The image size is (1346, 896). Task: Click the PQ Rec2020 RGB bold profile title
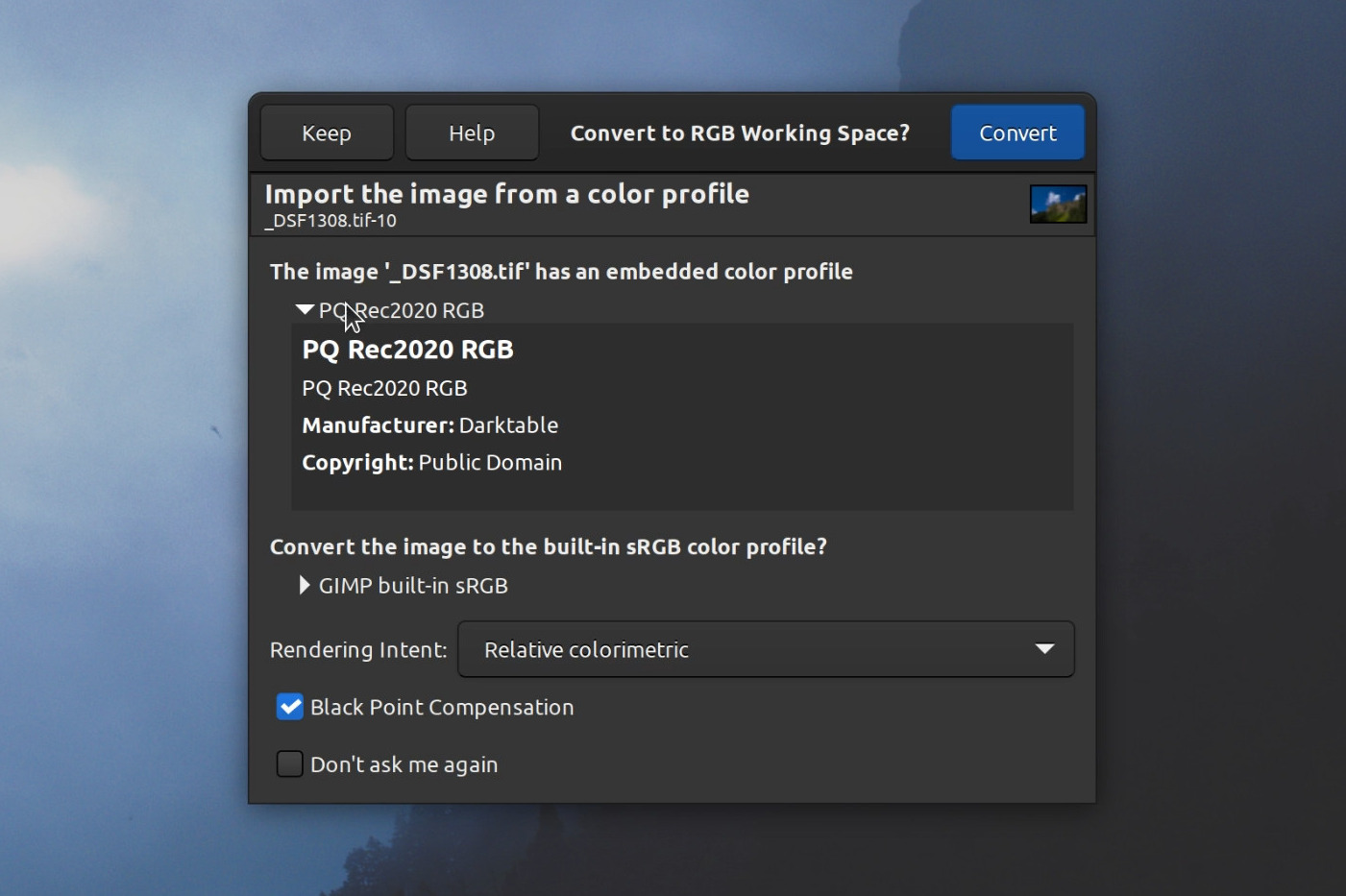point(407,350)
